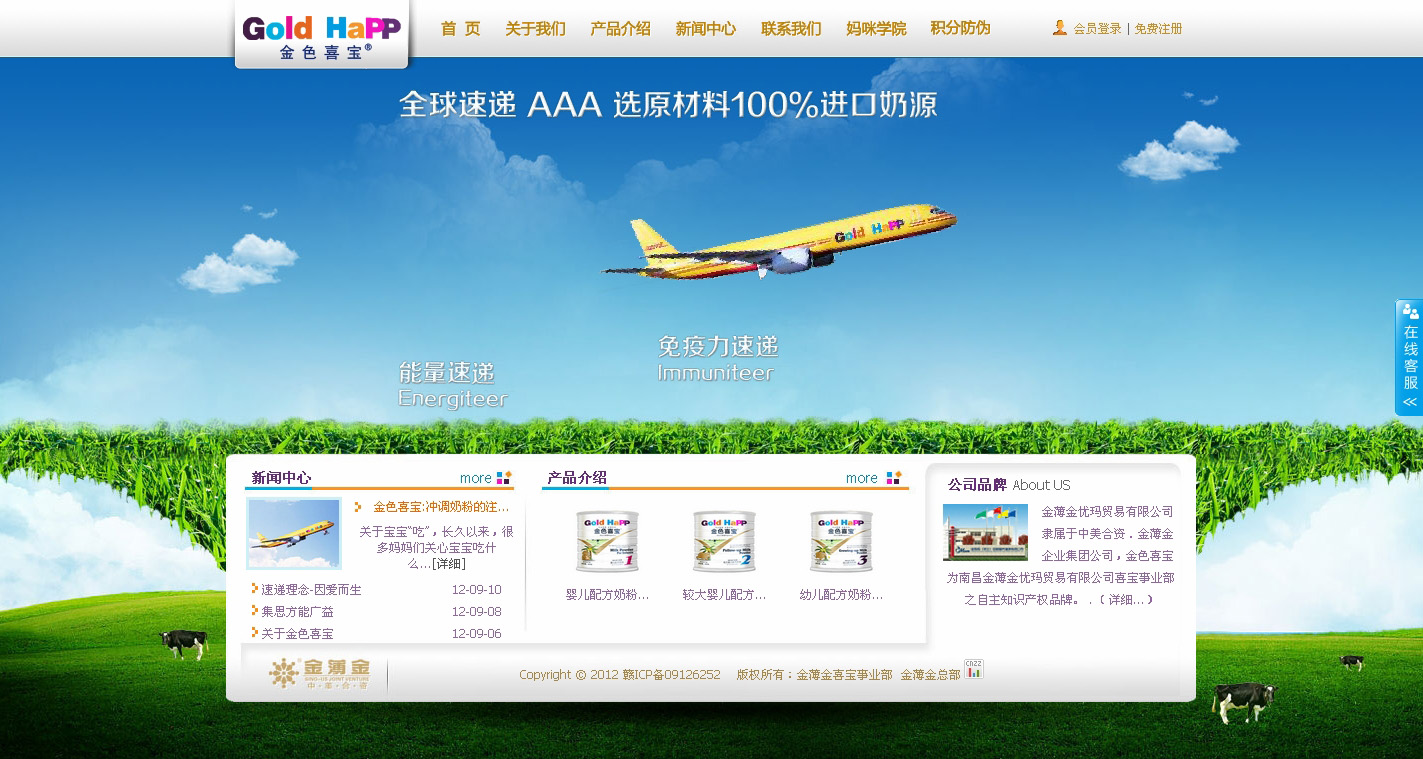Open the news airplane thumbnail

coord(294,533)
